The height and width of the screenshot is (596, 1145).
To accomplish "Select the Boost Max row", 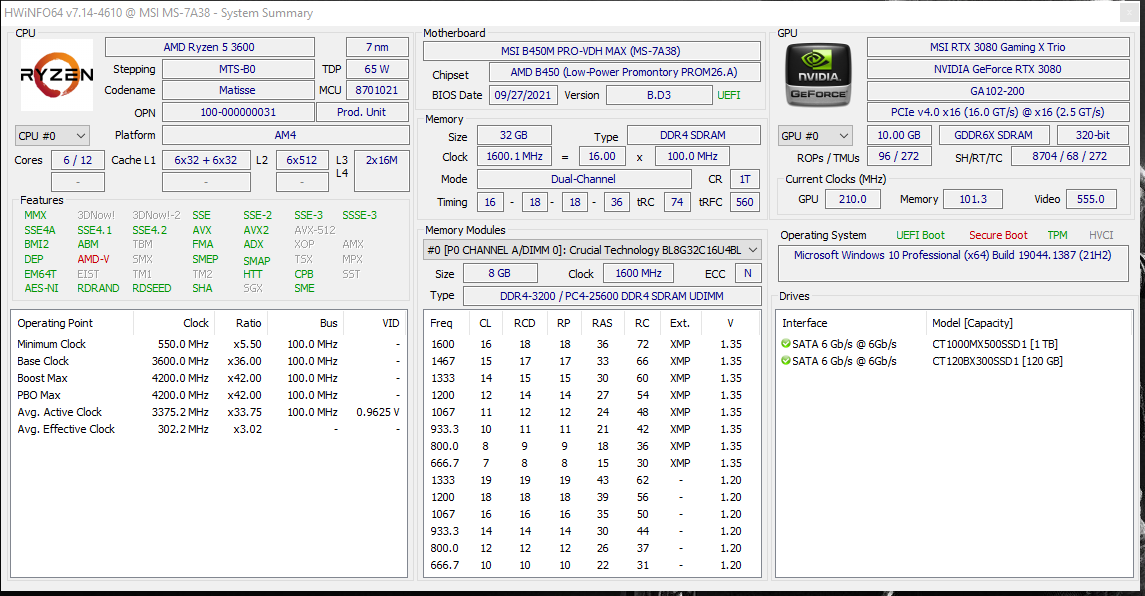I will point(209,378).
